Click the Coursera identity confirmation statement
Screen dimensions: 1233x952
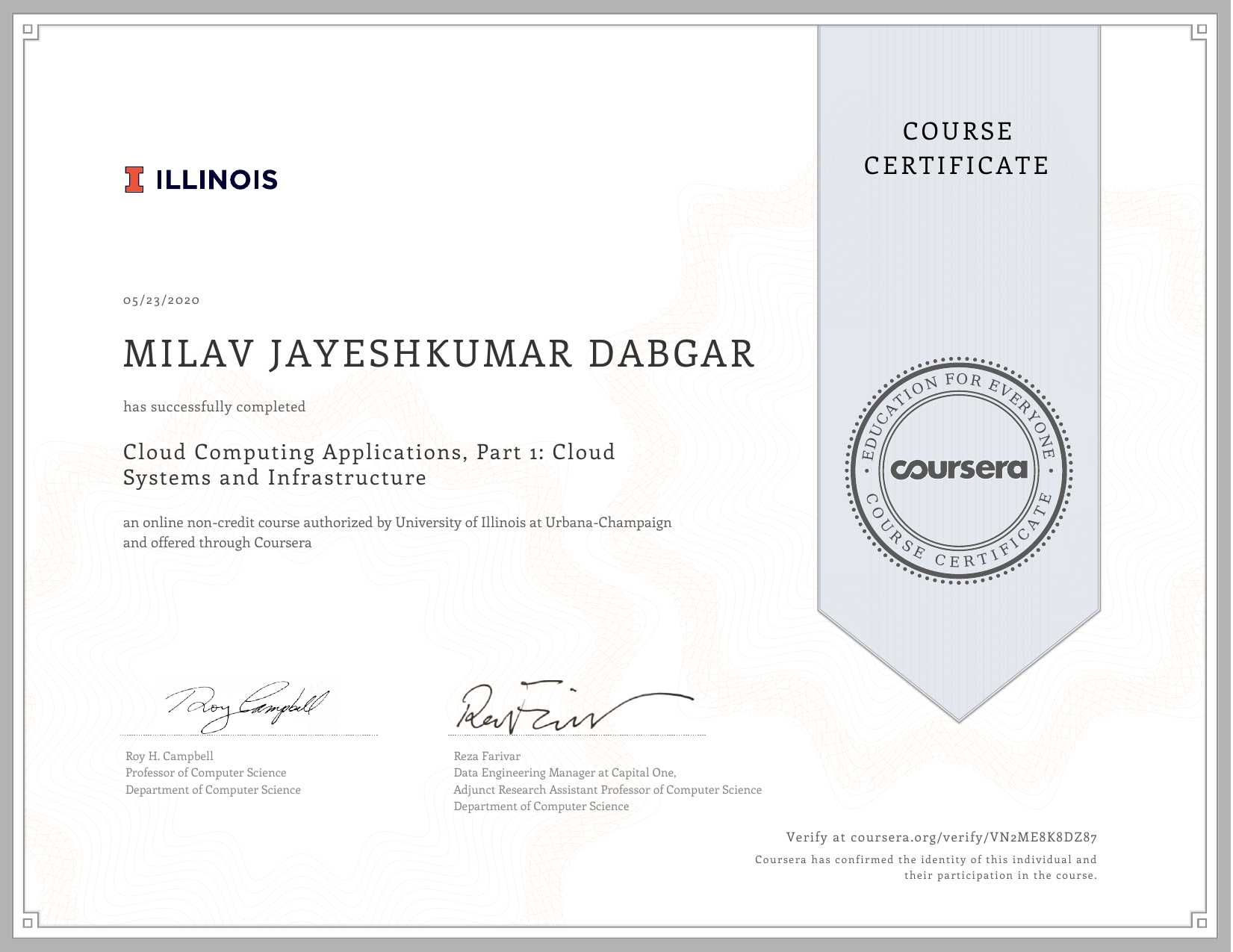pyautogui.click(x=926, y=868)
